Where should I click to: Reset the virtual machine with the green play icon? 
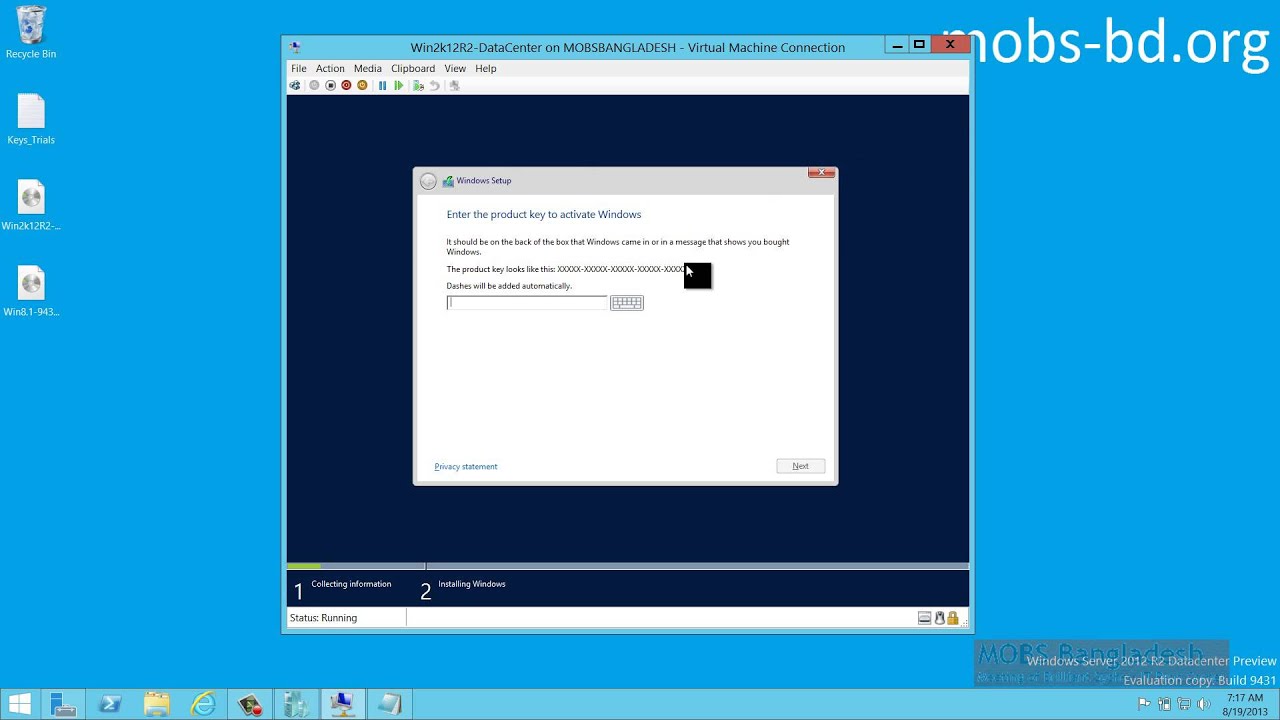tap(398, 86)
